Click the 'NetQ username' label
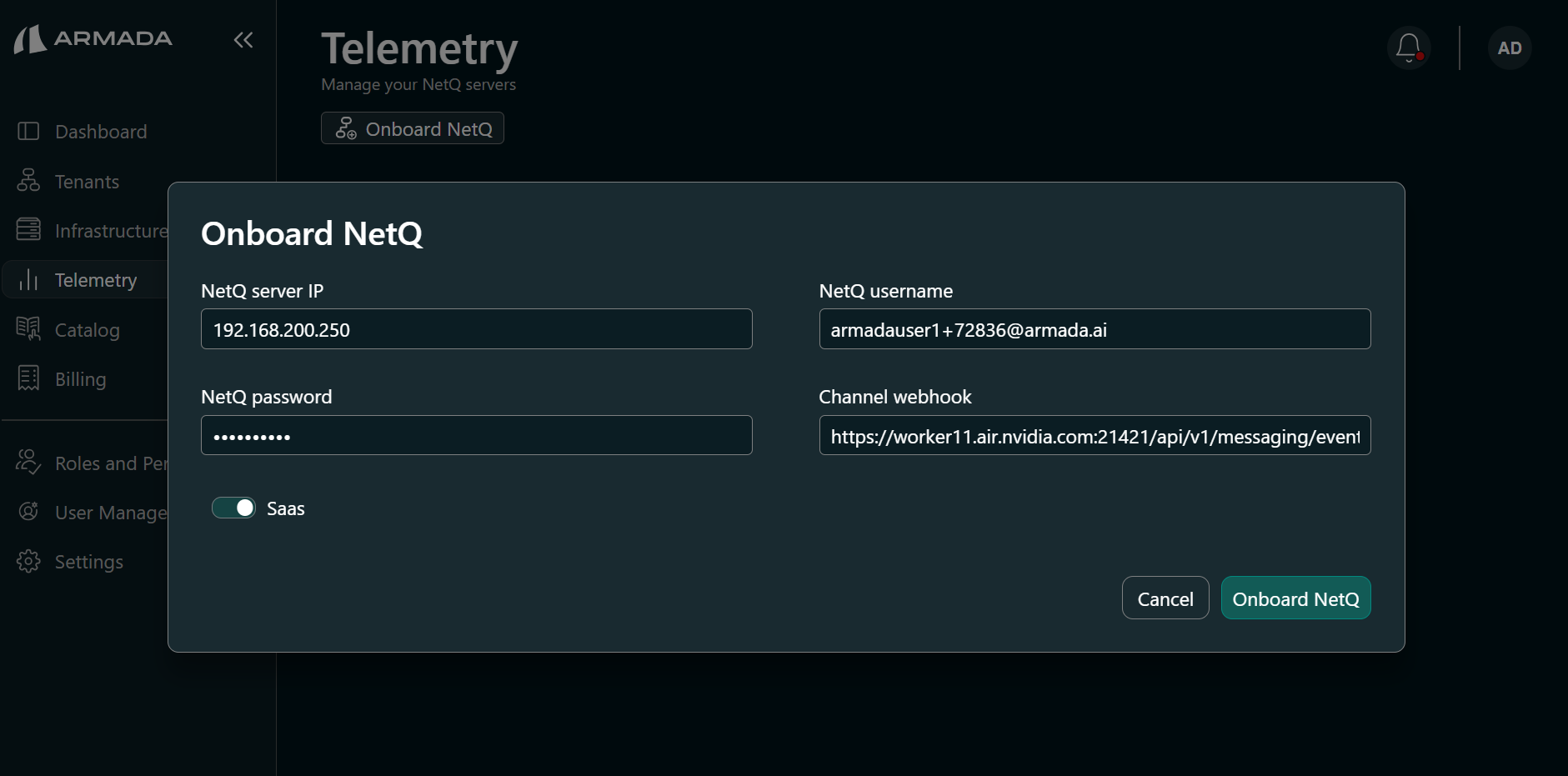 tap(885, 291)
